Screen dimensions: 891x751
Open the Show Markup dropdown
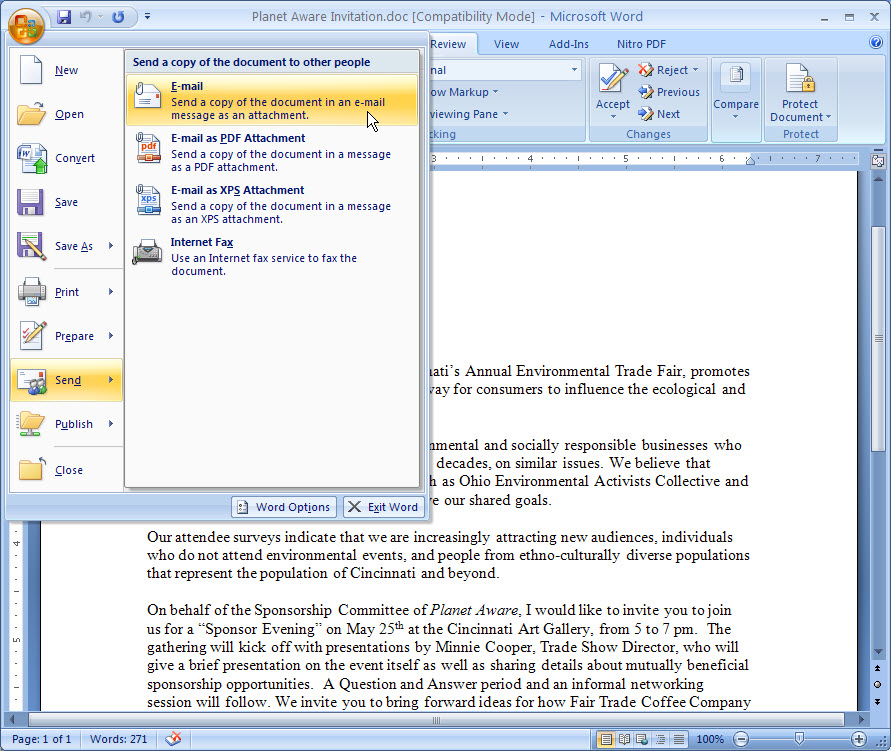465,92
